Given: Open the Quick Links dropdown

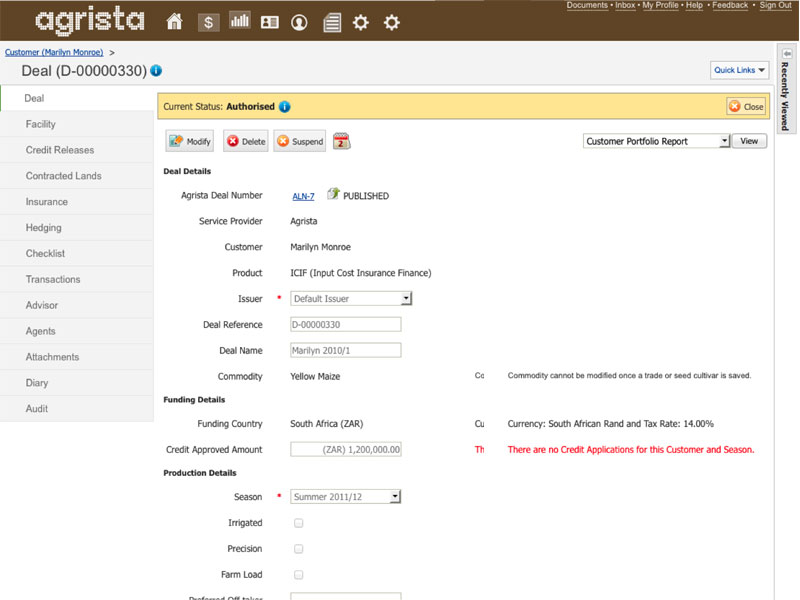Looking at the screenshot, I should [739, 70].
